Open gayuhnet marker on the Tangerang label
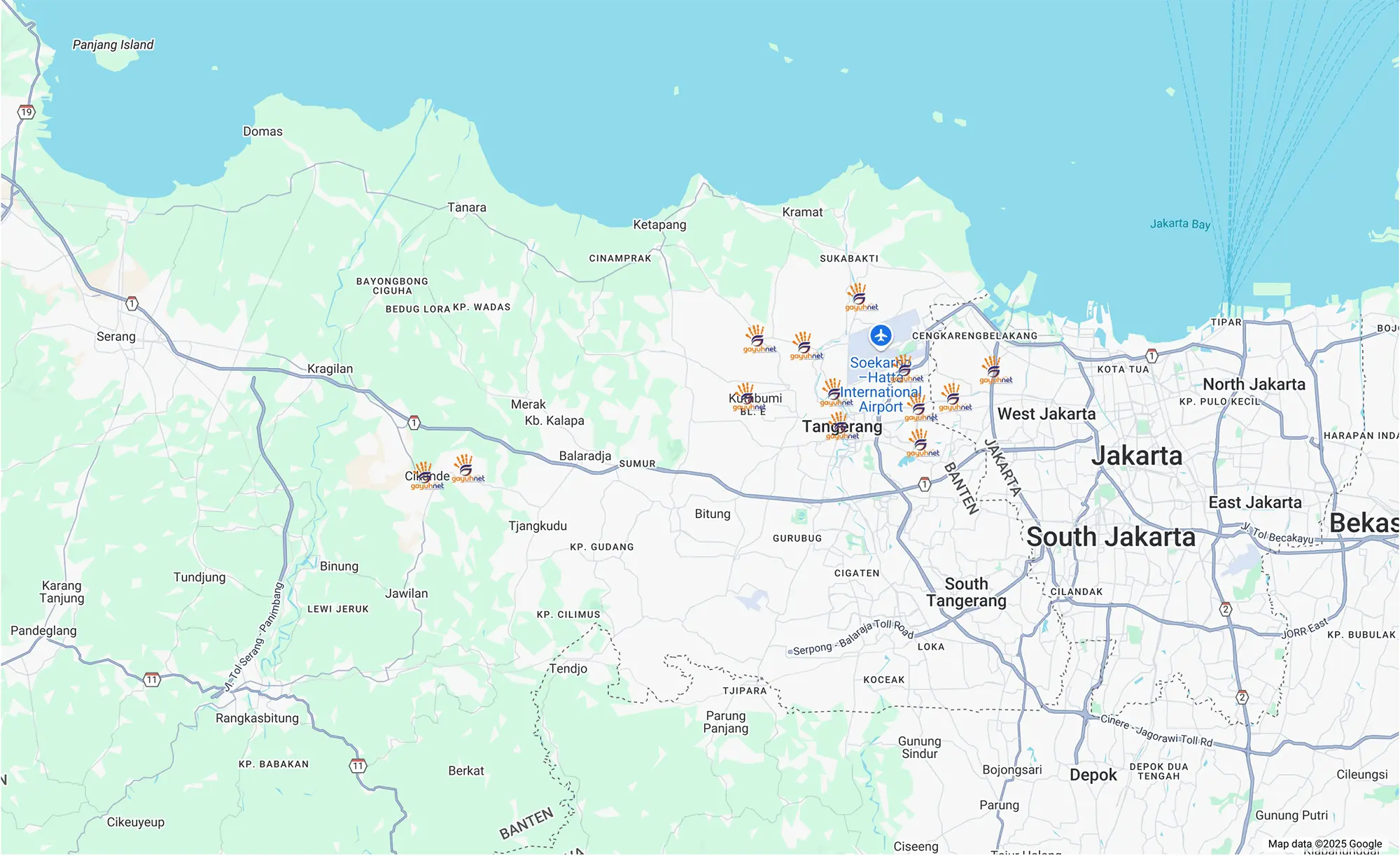Screen dimensions: 1400x856 841,426
